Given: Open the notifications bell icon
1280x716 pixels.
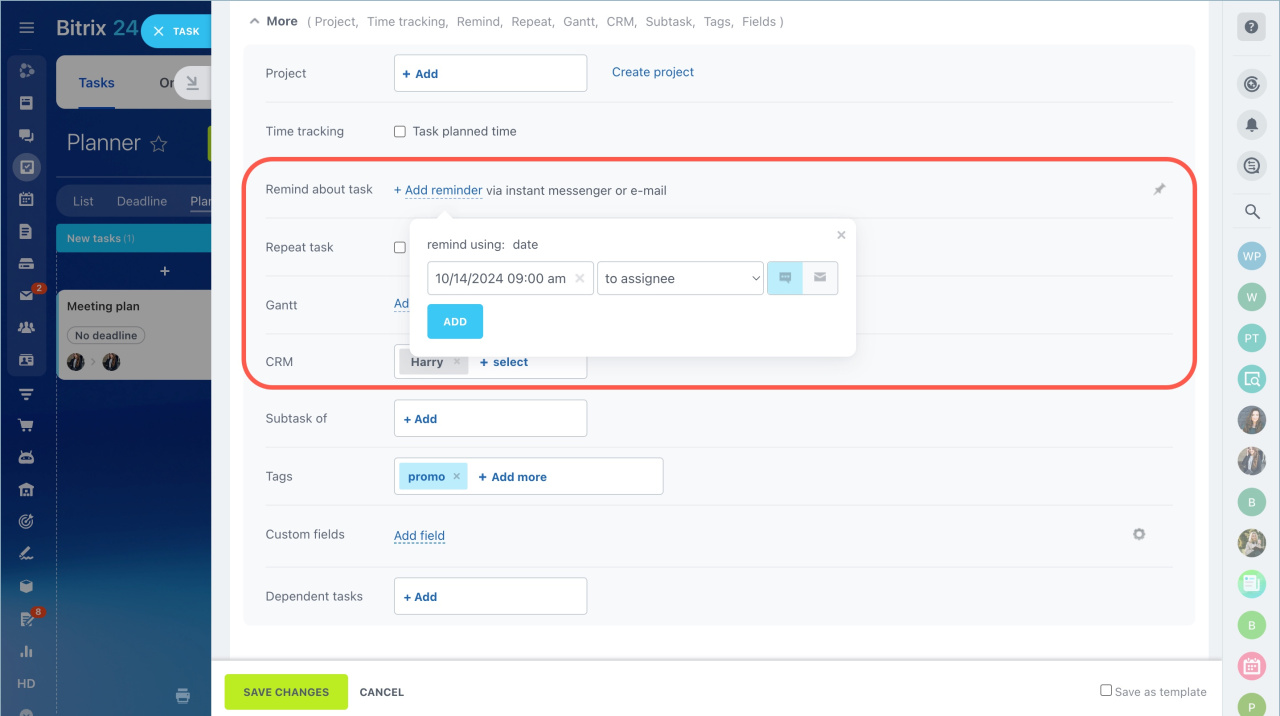Looking at the screenshot, I should pos(1251,124).
